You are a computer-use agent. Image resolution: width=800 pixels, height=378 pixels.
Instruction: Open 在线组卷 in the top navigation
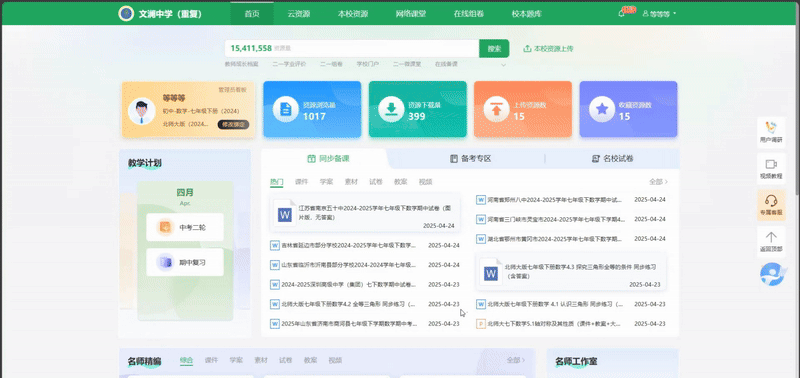[x=469, y=14]
